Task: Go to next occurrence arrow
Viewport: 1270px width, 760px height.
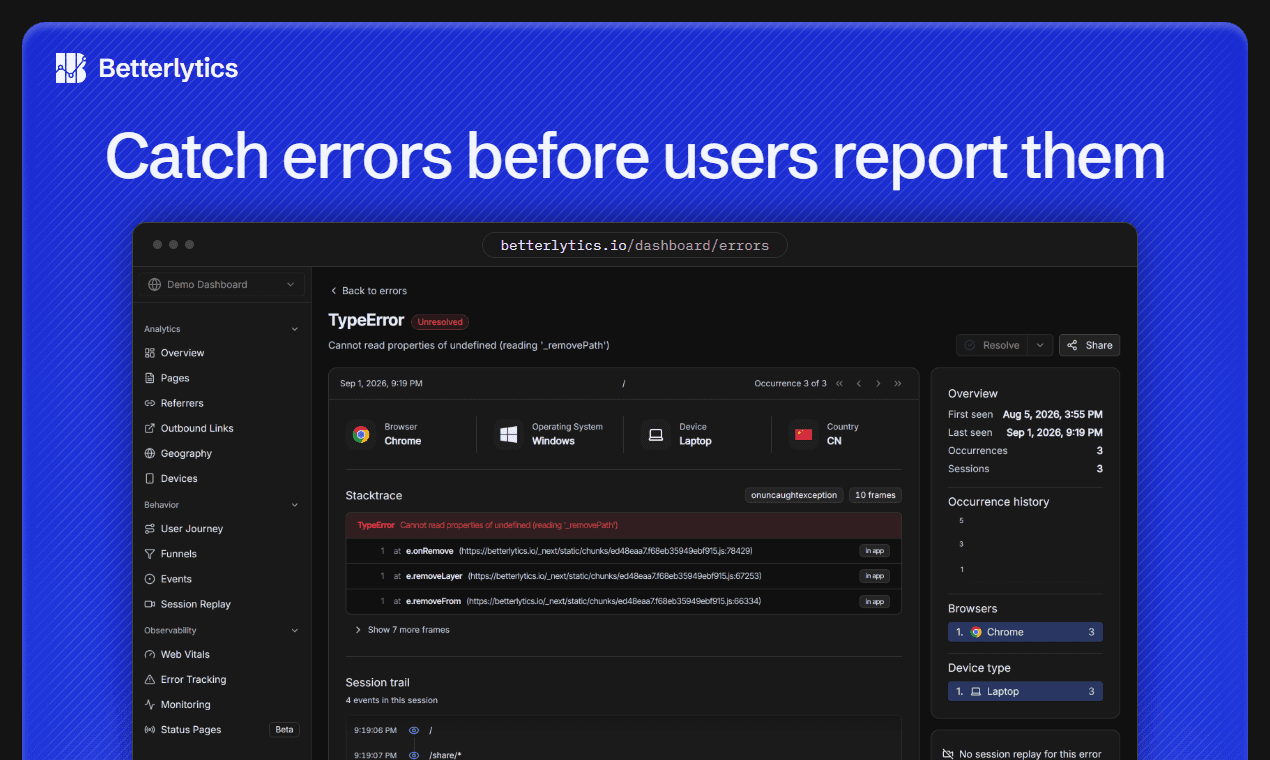Action: tap(878, 383)
